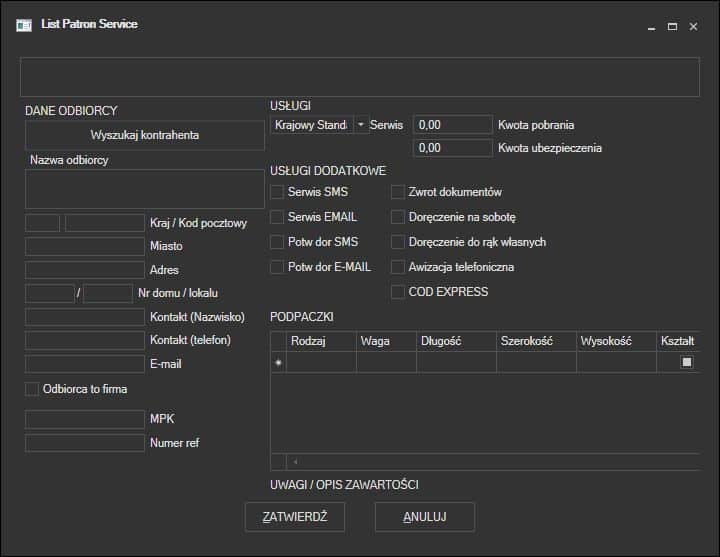
Task: Enable COD EXPRESS checkbox
Action: [398, 292]
